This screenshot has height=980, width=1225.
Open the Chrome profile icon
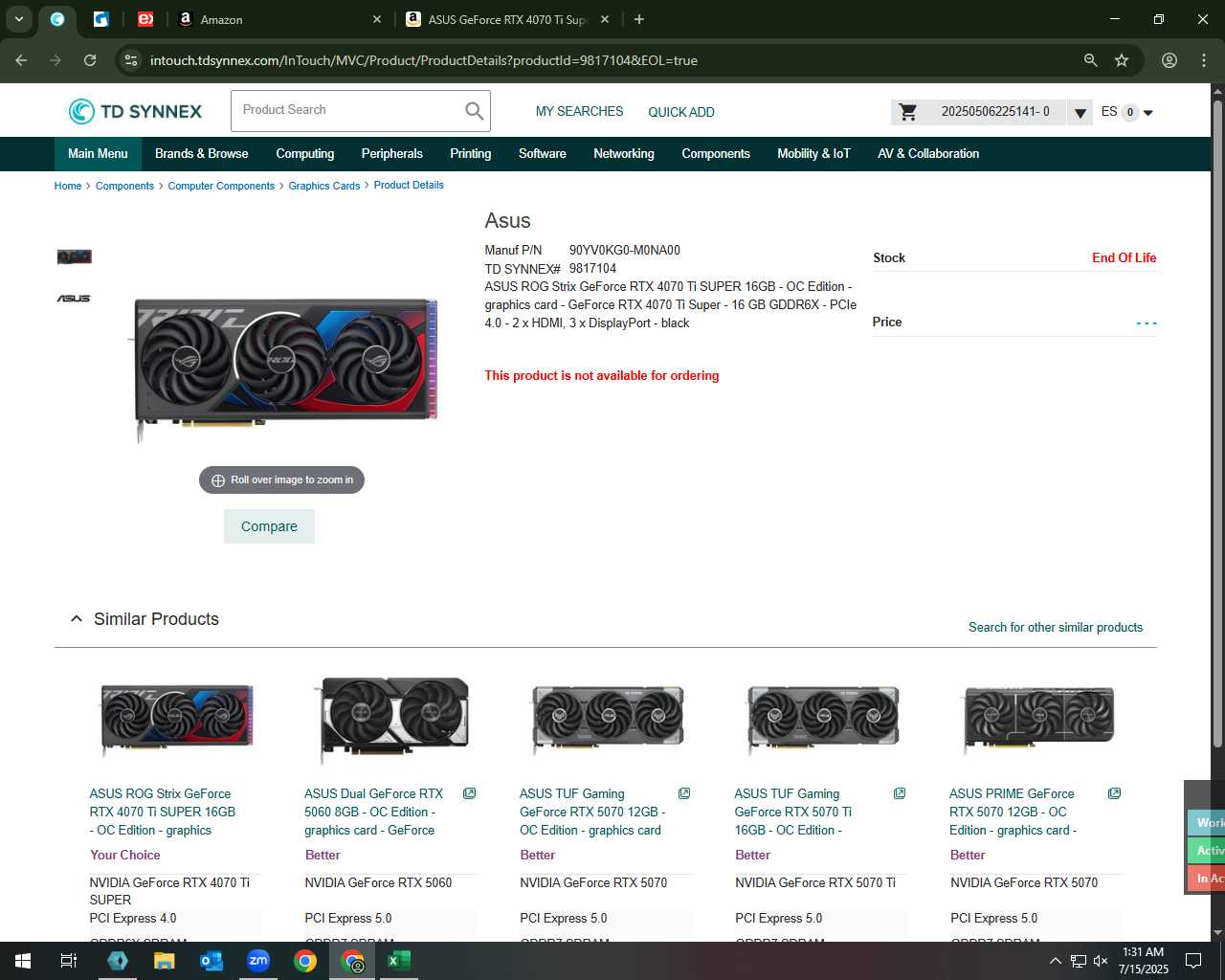(x=1169, y=60)
